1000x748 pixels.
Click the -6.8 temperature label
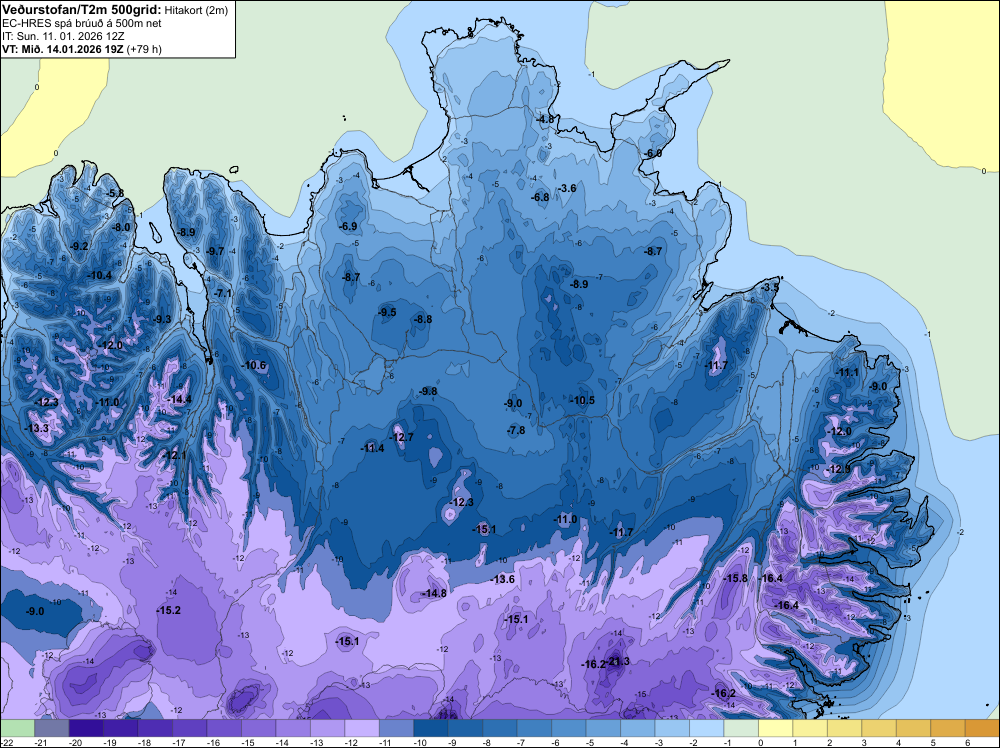(540, 198)
